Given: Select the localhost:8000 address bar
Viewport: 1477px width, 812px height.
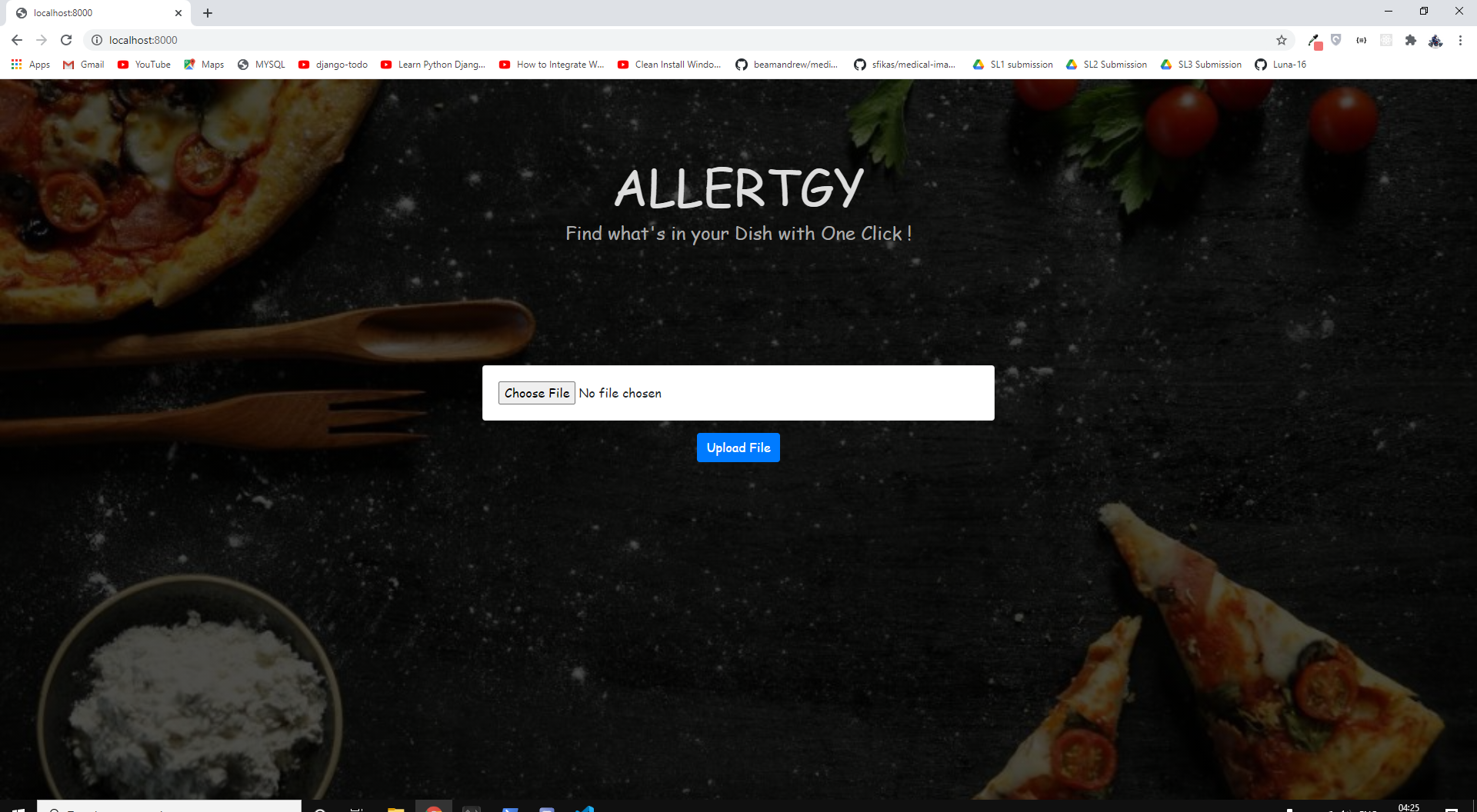Looking at the screenshot, I should 685,40.
